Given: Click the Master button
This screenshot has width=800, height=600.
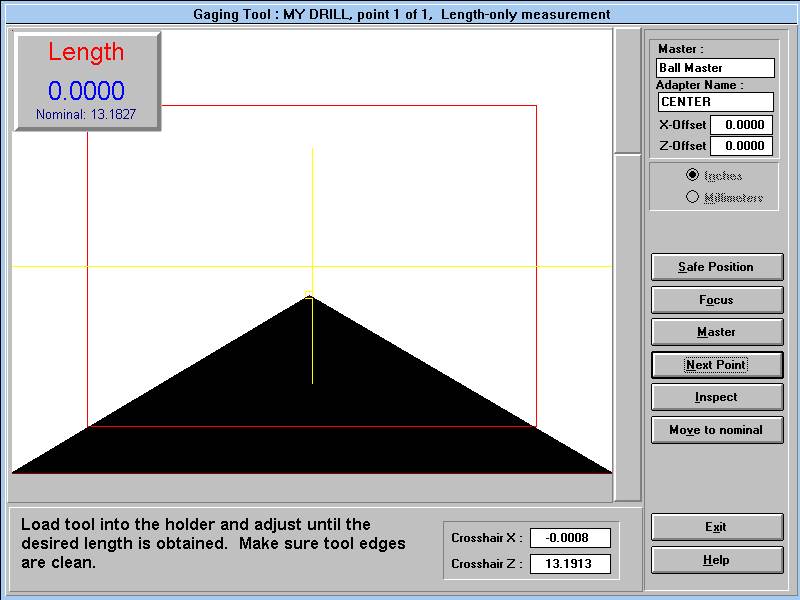Looking at the screenshot, I should [x=716, y=332].
